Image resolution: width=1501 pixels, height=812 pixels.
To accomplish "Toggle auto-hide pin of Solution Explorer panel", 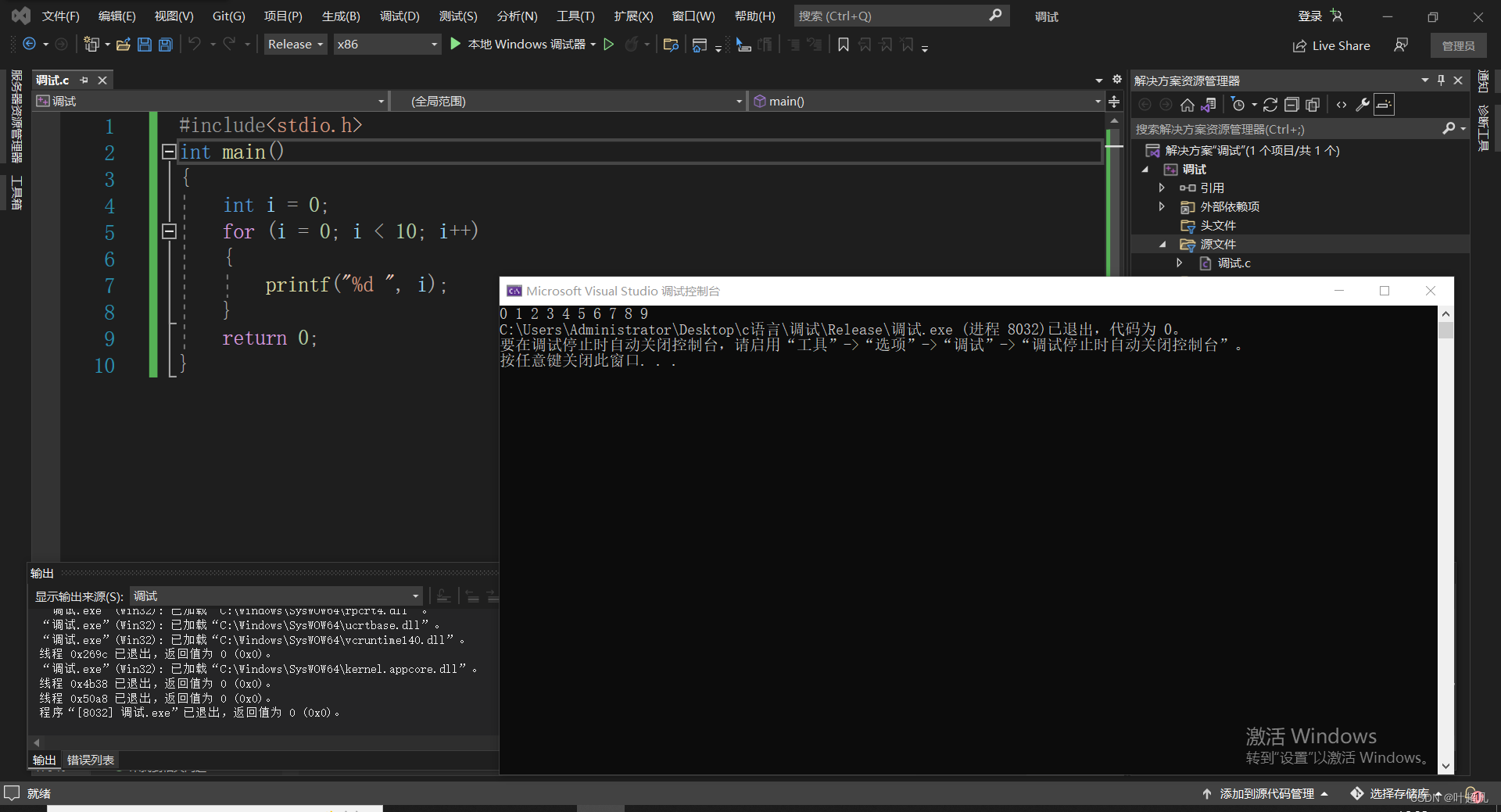I will point(1441,80).
